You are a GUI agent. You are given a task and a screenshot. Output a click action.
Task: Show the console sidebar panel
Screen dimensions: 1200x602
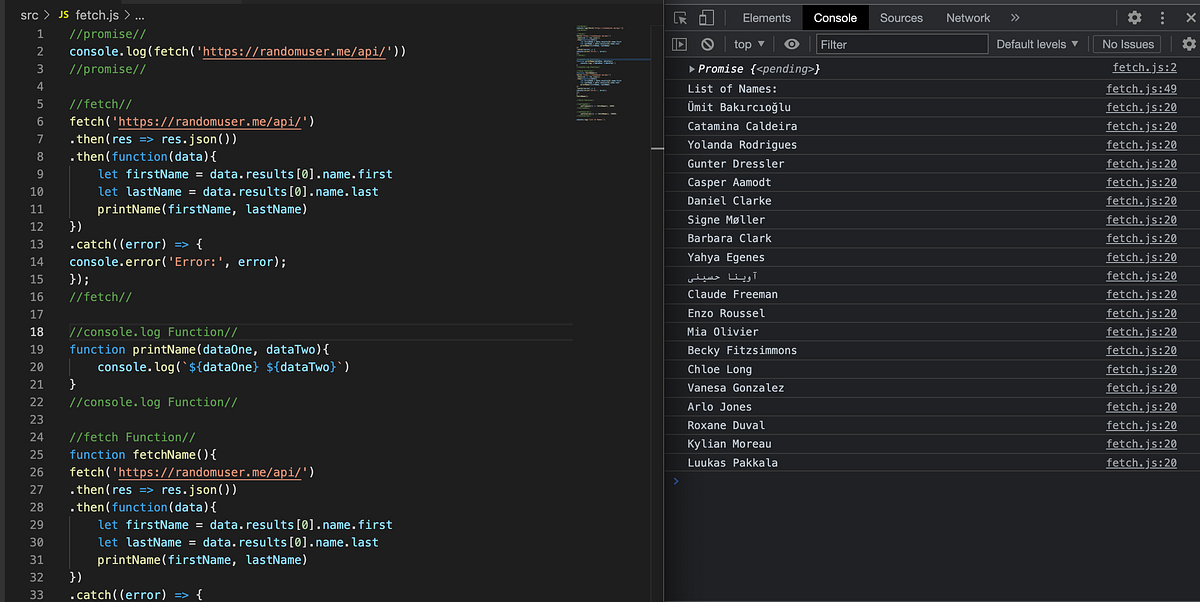pos(681,43)
